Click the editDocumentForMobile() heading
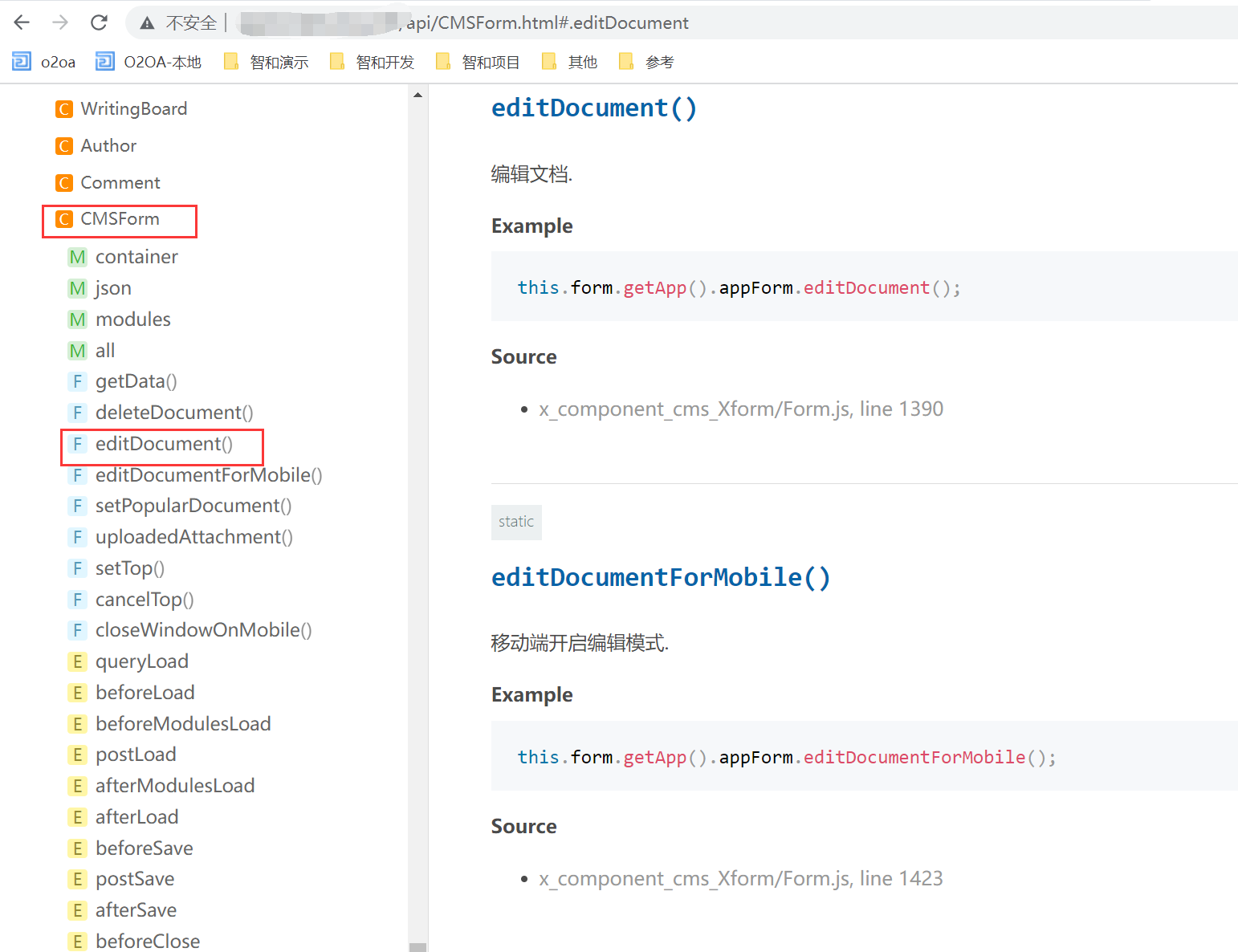The width and height of the screenshot is (1238, 952). 660,577
